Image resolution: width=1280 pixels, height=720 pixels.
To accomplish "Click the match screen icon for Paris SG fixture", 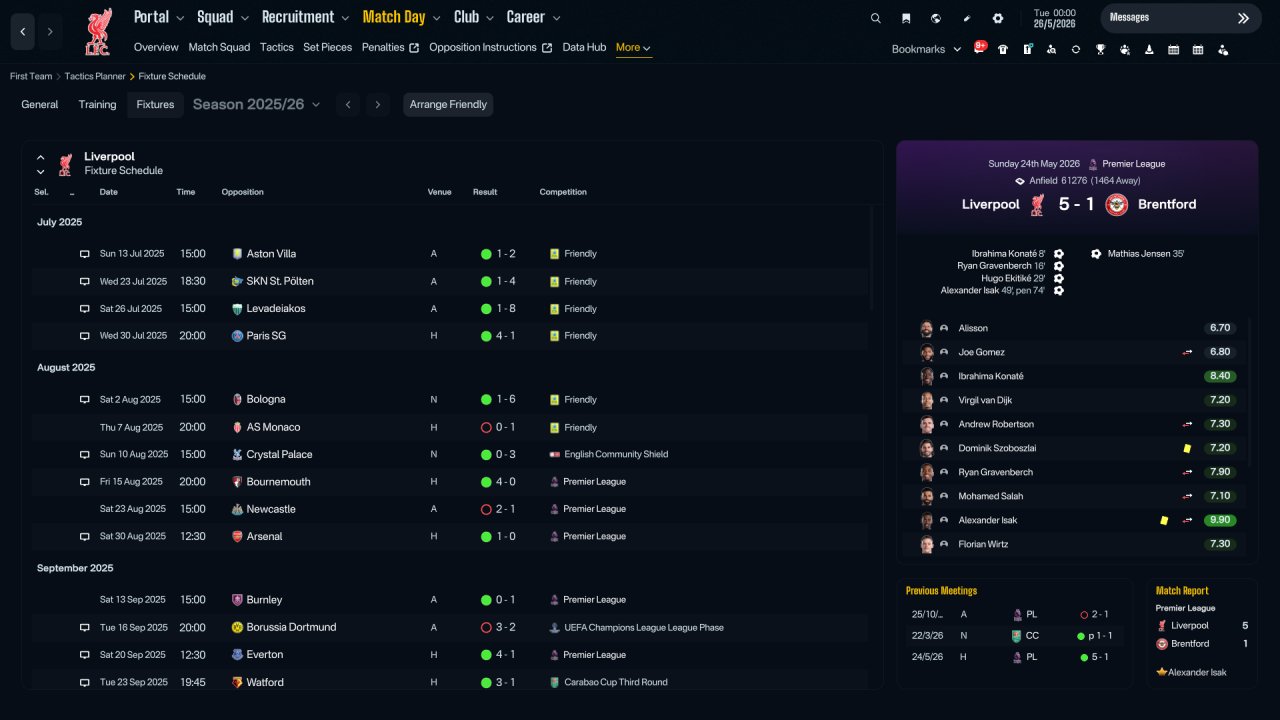I will tap(85, 336).
